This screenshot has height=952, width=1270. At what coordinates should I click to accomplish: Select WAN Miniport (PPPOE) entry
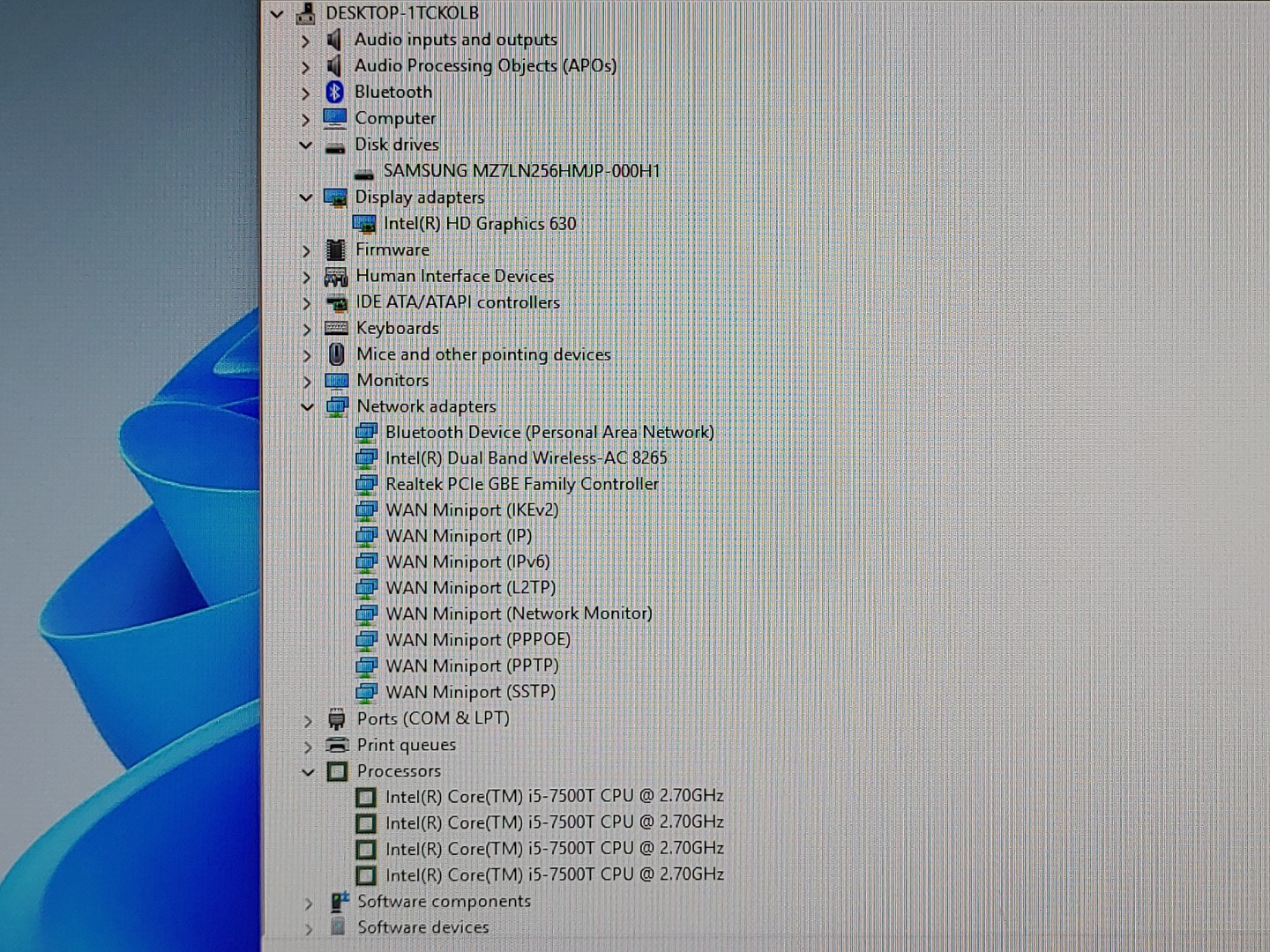pos(478,640)
